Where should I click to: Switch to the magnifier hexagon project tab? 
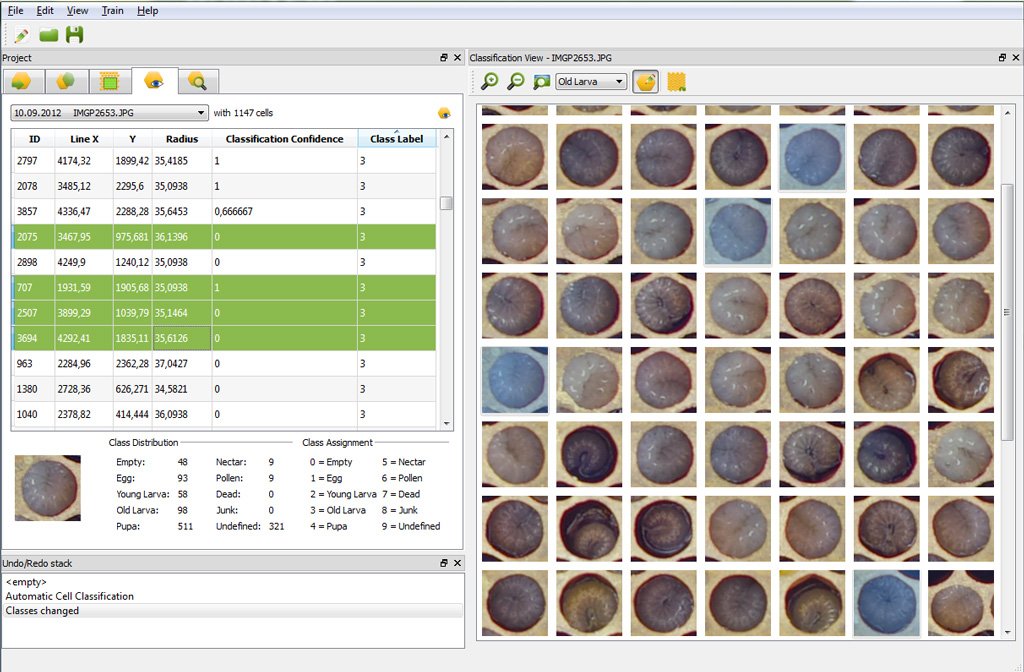(198, 81)
